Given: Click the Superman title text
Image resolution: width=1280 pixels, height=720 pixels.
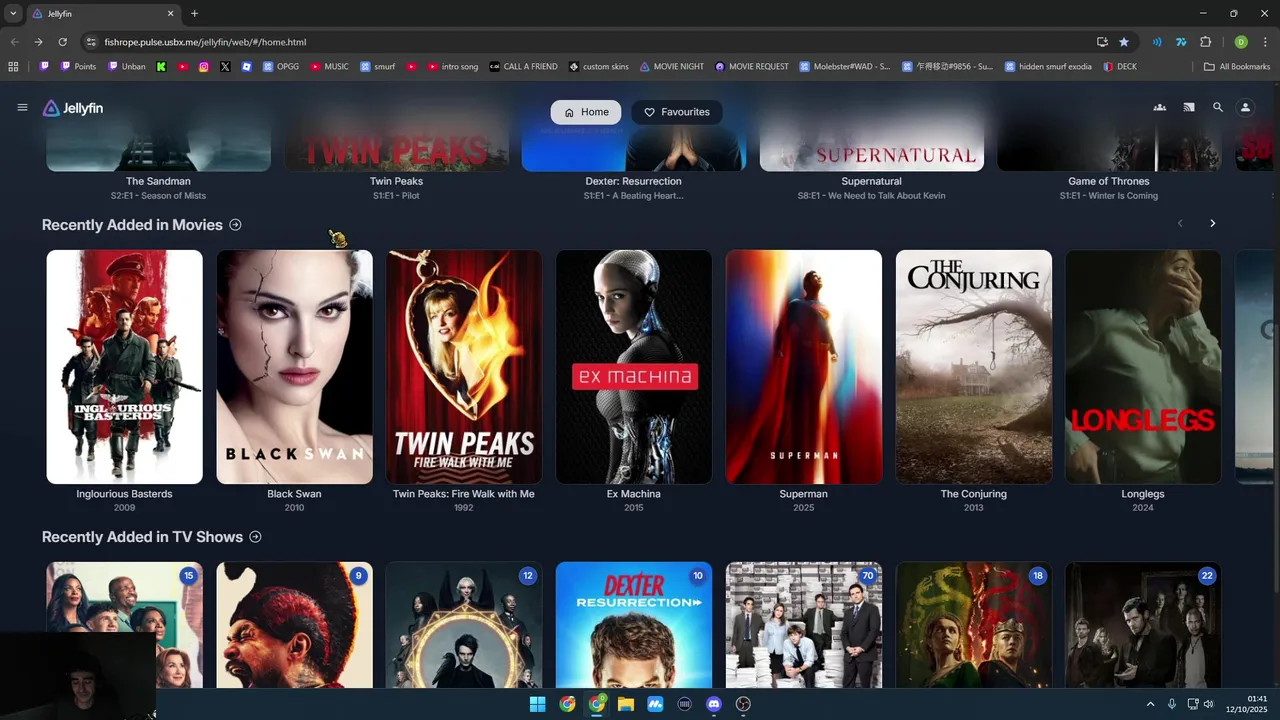Looking at the screenshot, I should [x=804, y=494].
